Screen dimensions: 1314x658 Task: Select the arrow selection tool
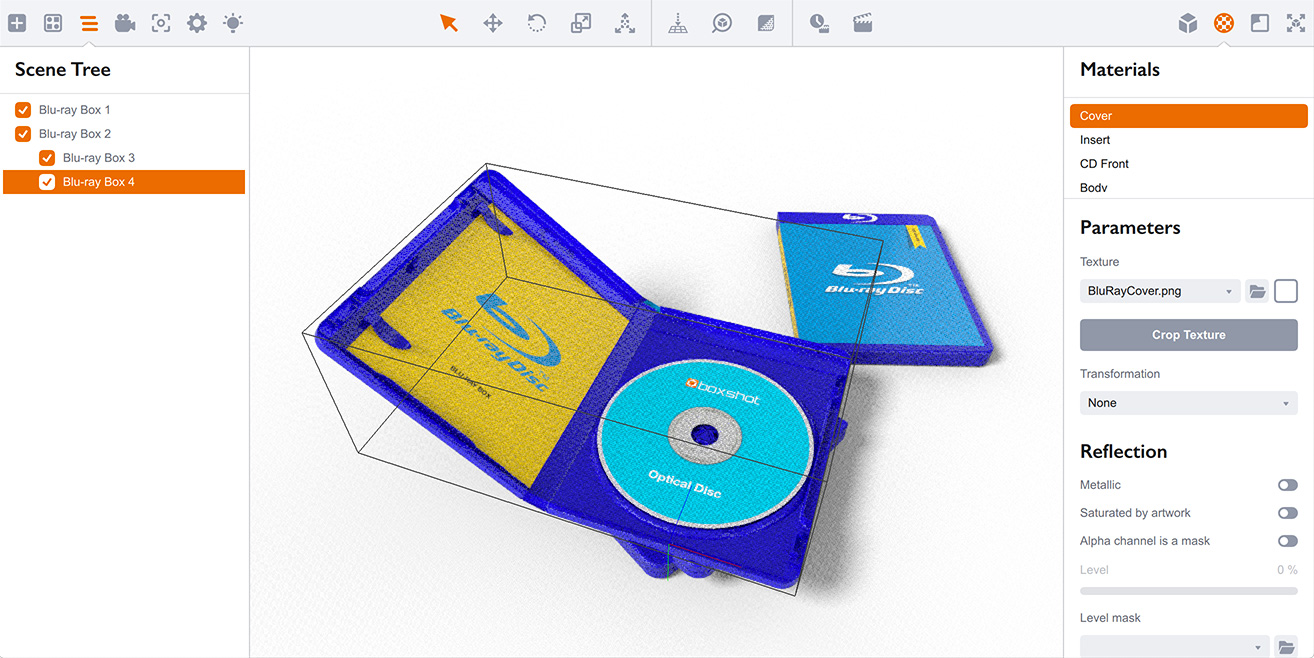[449, 23]
